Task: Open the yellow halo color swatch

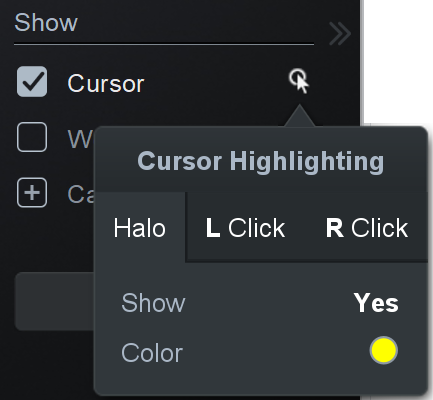Action: tap(384, 350)
